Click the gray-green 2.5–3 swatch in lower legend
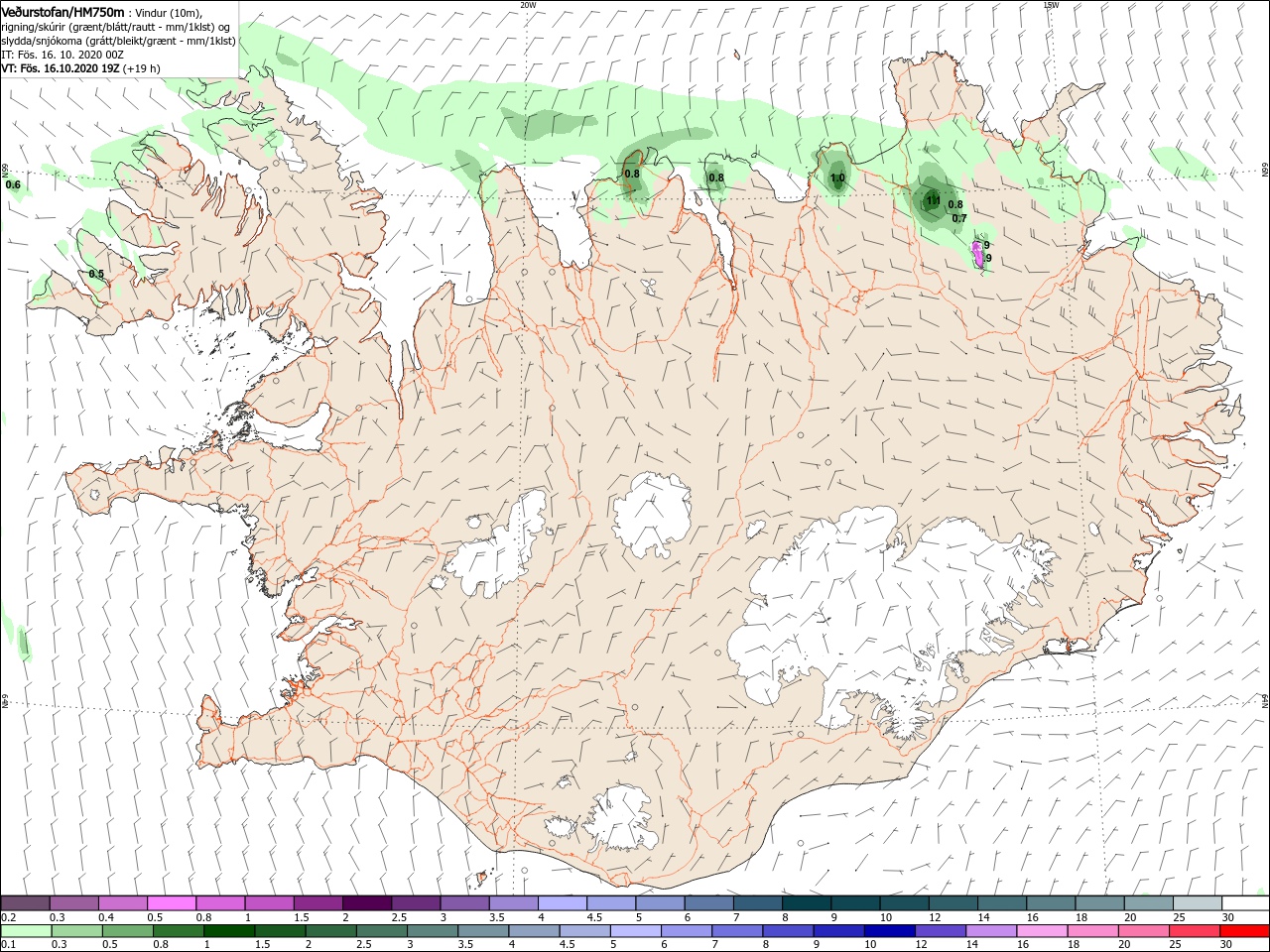The image size is (1270, 952). click(x=381, y=931)
